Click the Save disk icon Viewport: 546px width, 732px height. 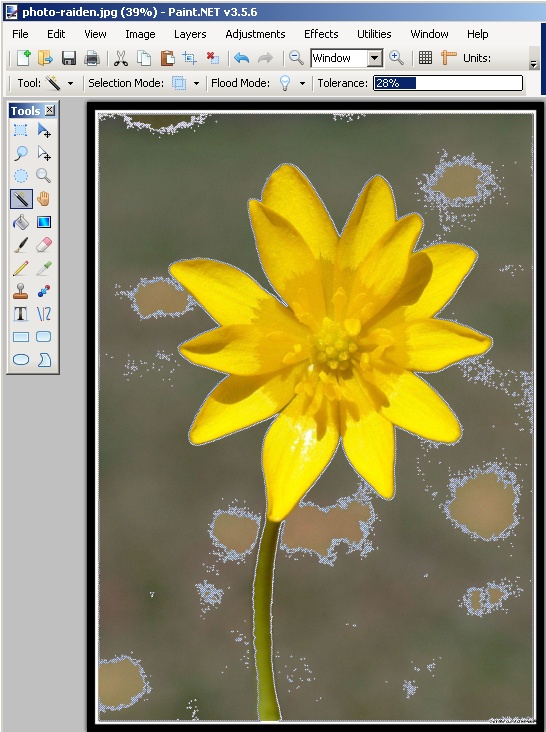coord(69,58)
